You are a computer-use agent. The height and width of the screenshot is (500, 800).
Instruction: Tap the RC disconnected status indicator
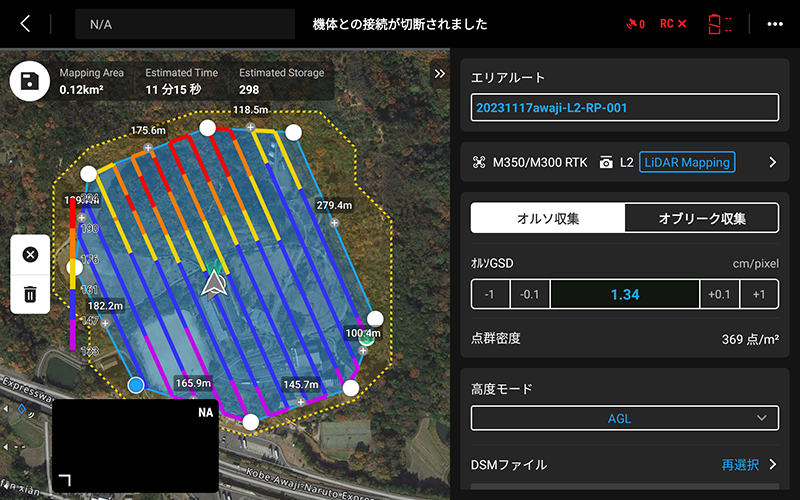click(673, 24)
